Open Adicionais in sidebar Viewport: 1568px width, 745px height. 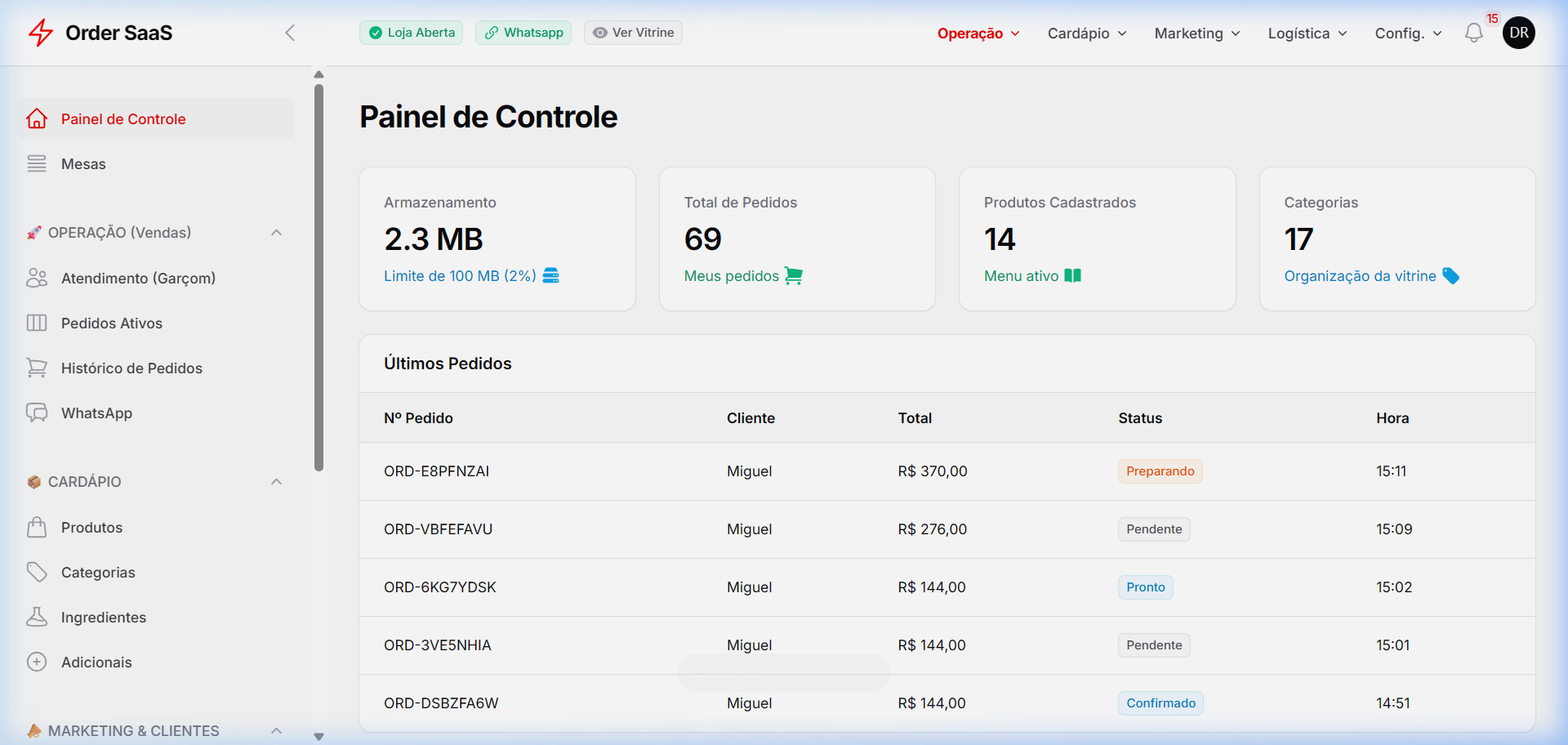tap(155, 662)
